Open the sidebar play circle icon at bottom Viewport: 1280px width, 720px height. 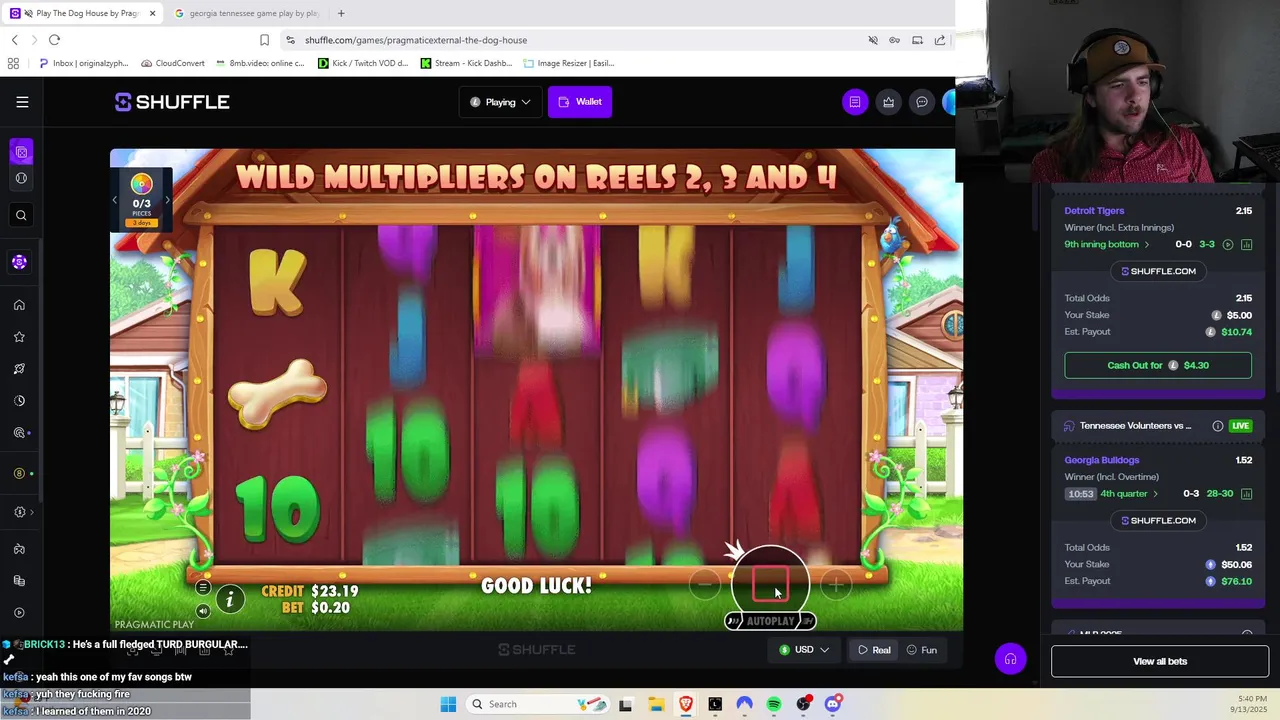[19, 613]
